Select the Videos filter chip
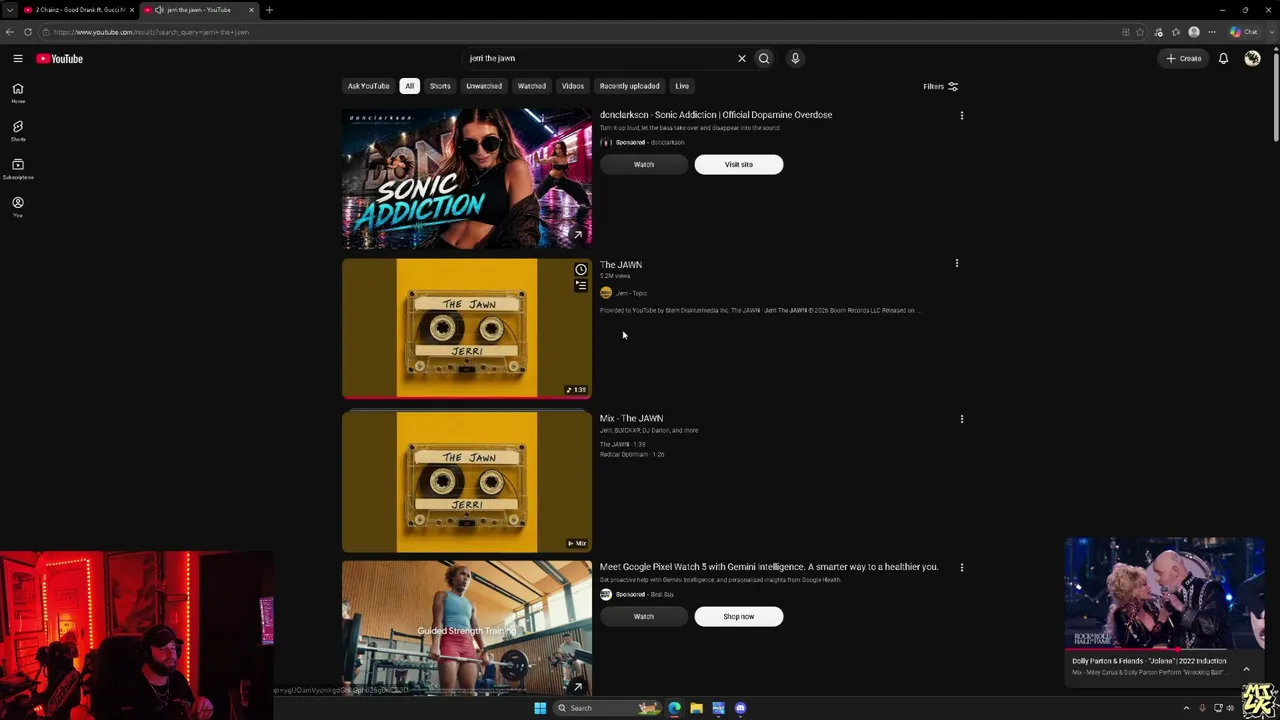Image resolution: width=1280 pixels, height=720 pixels. (x=573, y=86)
